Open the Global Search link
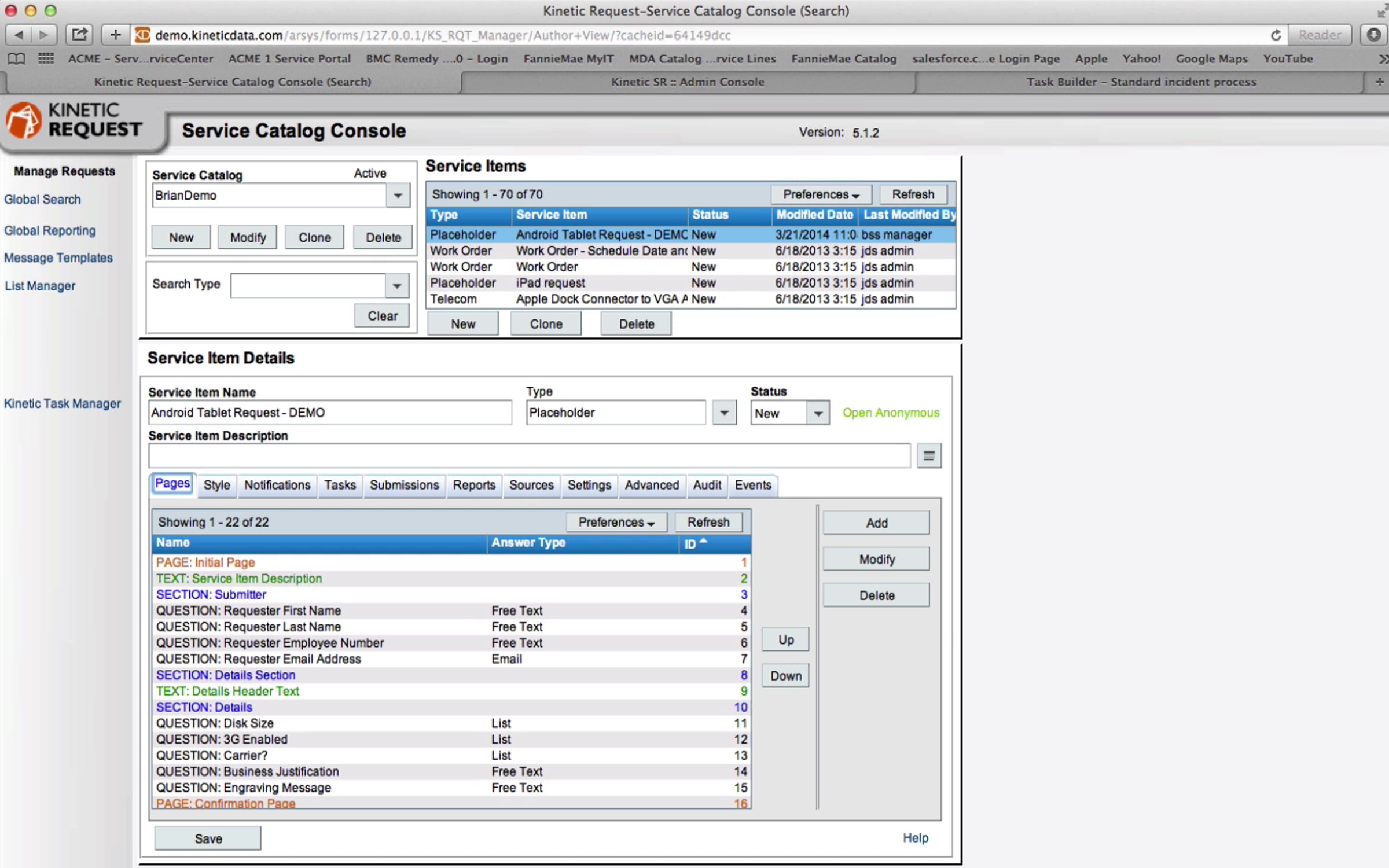 42,199
